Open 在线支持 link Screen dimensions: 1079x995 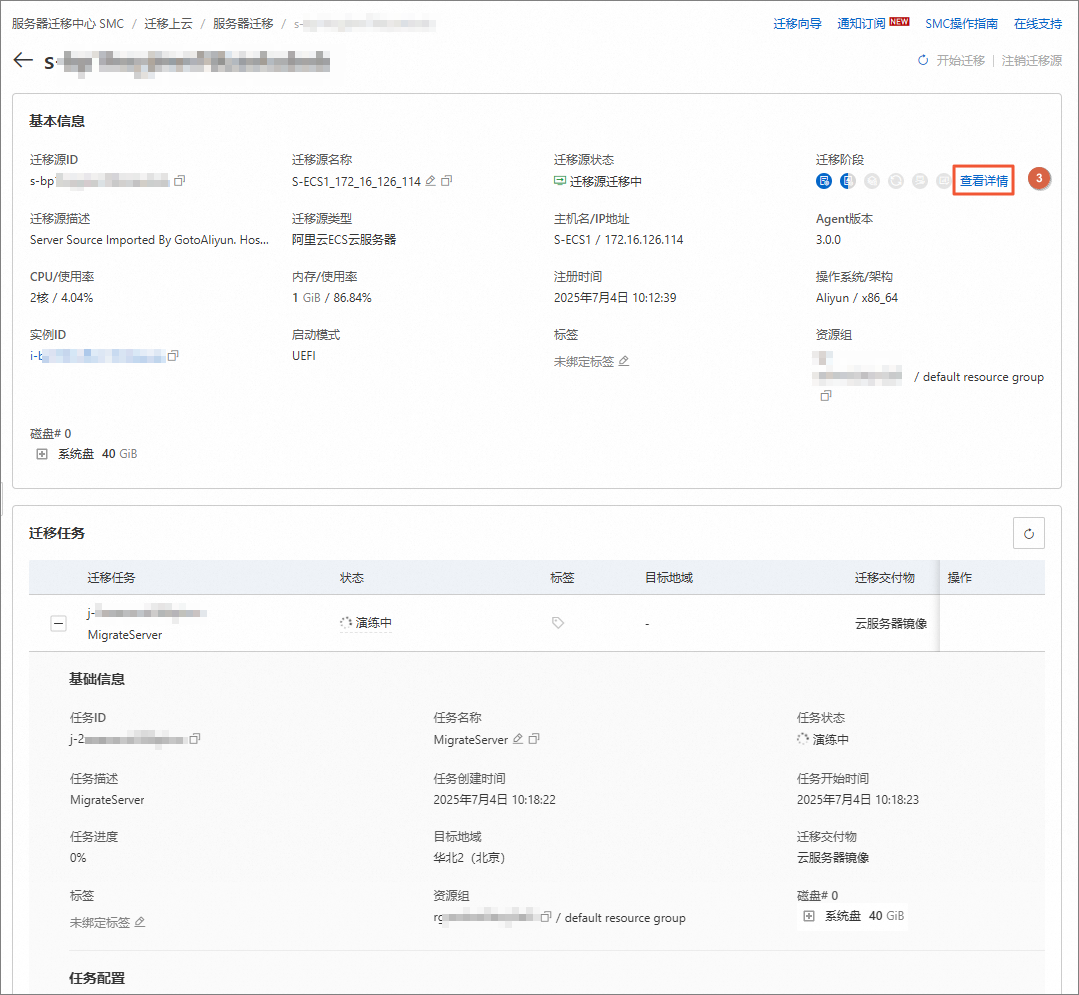(1038, 24)
